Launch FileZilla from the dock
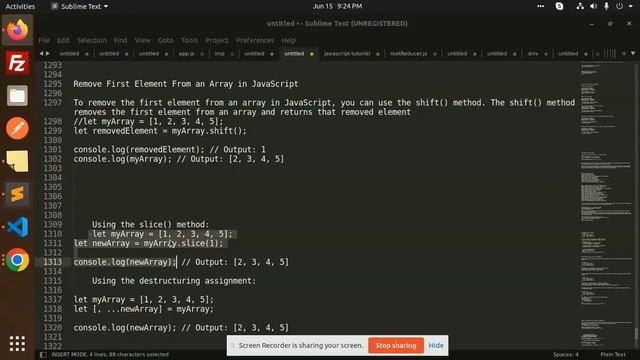This screenshot has width=640, height=360. click(17, 63)
